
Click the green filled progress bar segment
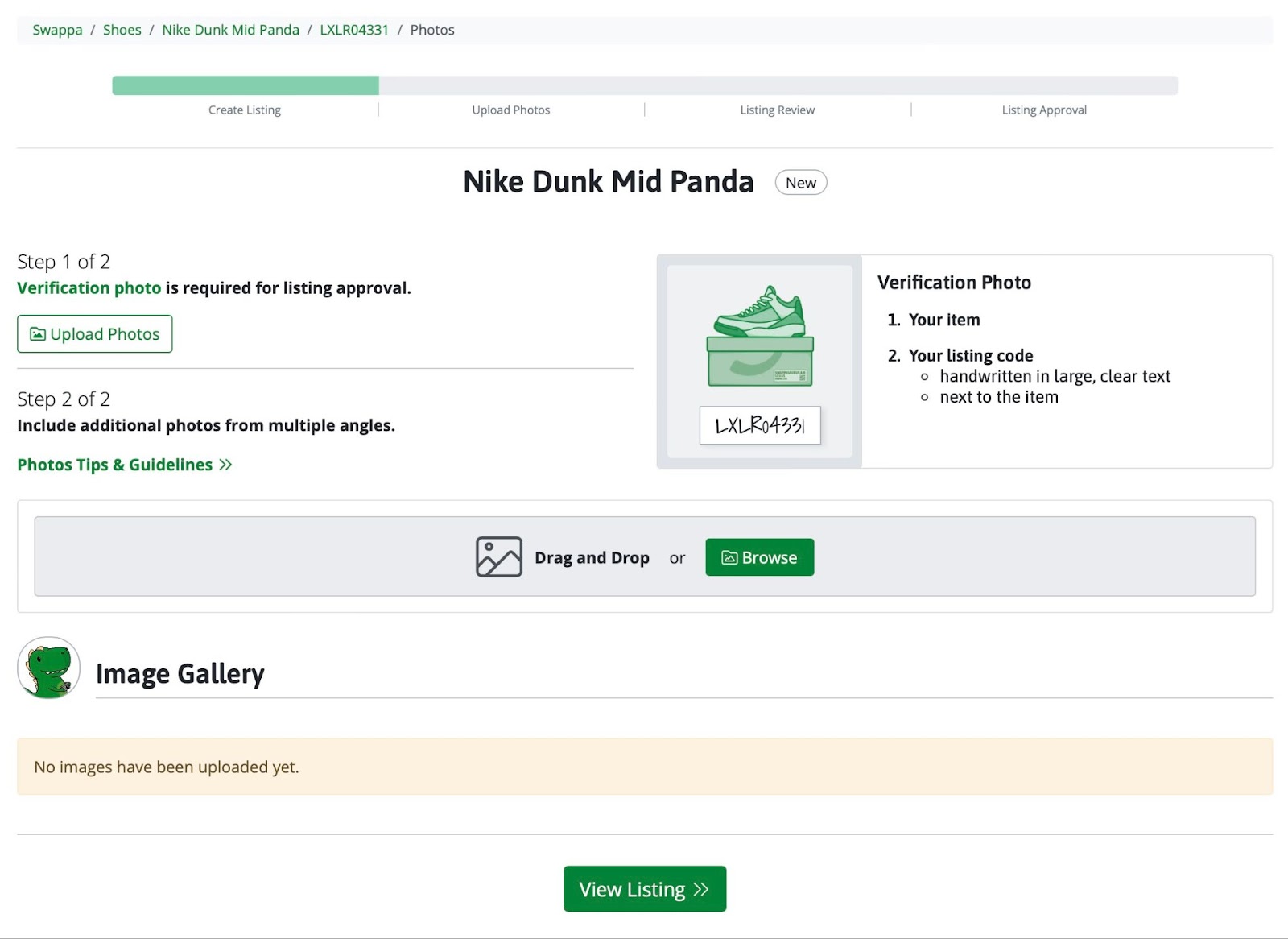(x=246, y=85)
